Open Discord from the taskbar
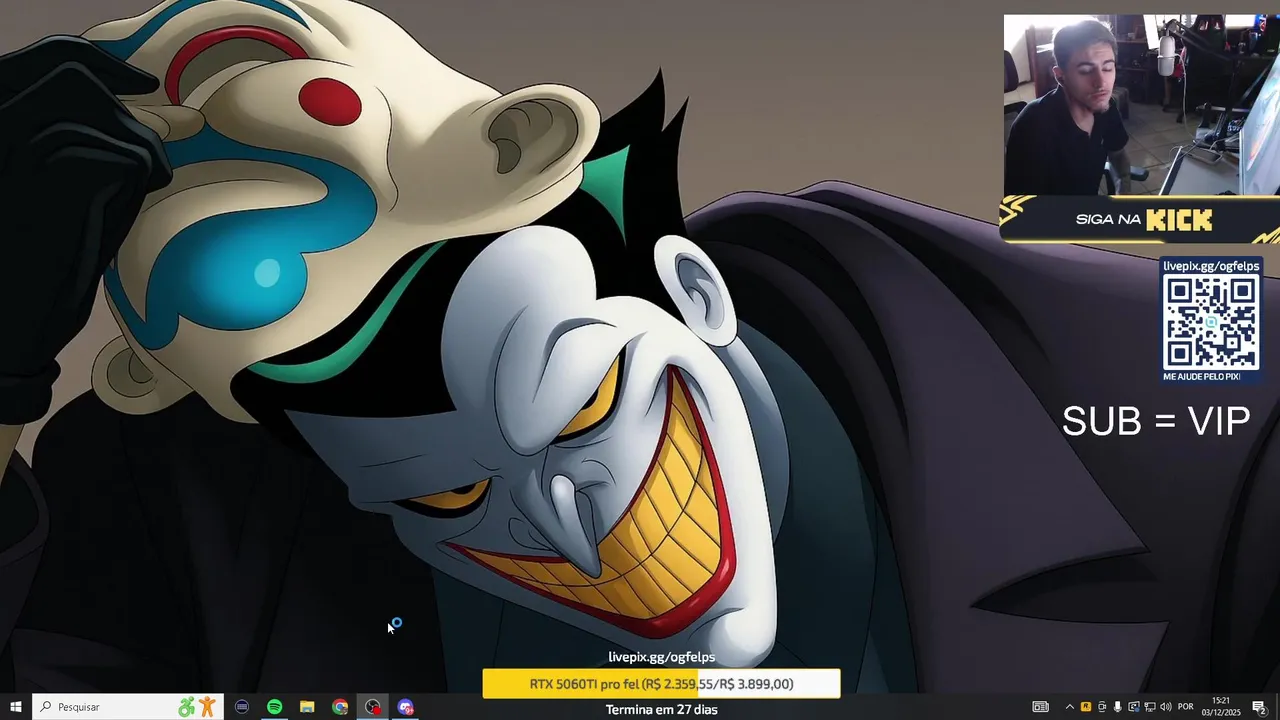1280x720 pixels. [405, 707]
